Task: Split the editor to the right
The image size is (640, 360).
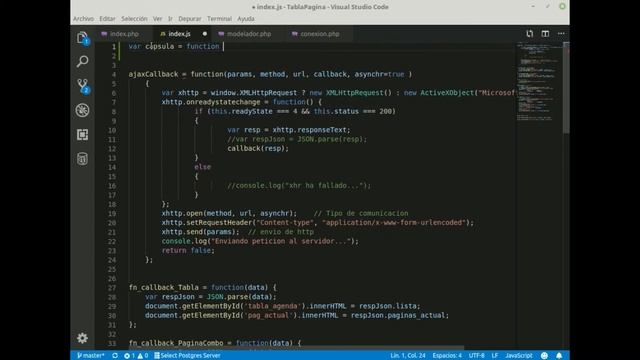Action: [x=545, y=34]
